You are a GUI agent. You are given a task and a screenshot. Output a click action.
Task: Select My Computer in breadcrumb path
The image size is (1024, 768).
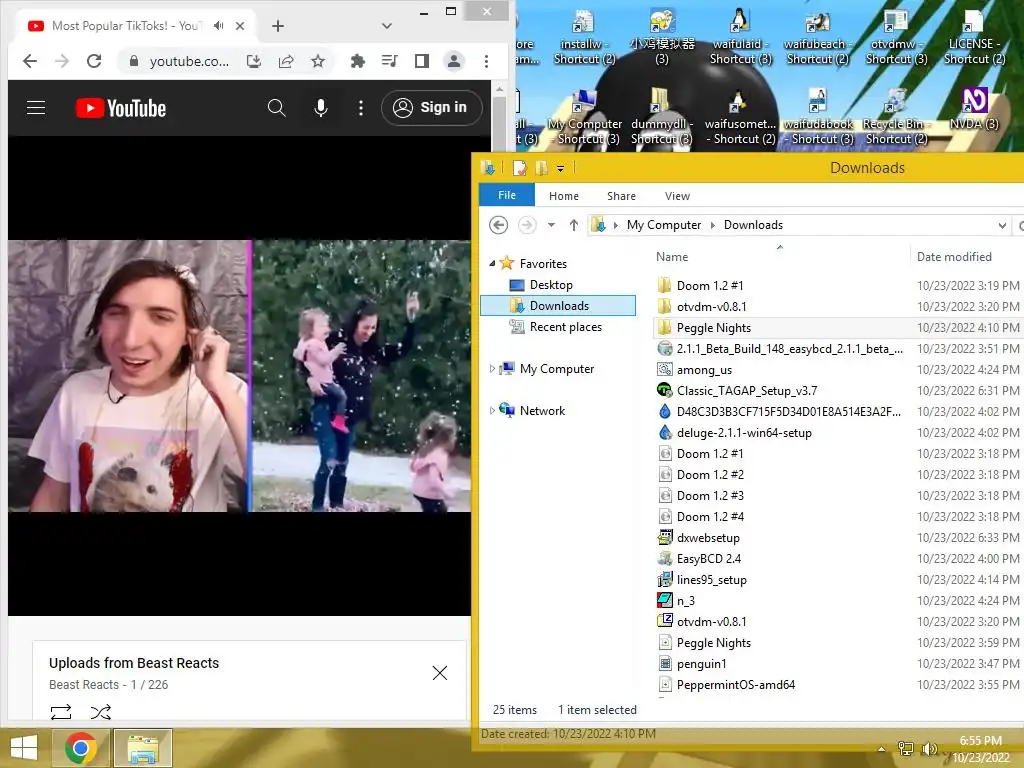pyautogui.click(x=664, y=225)
